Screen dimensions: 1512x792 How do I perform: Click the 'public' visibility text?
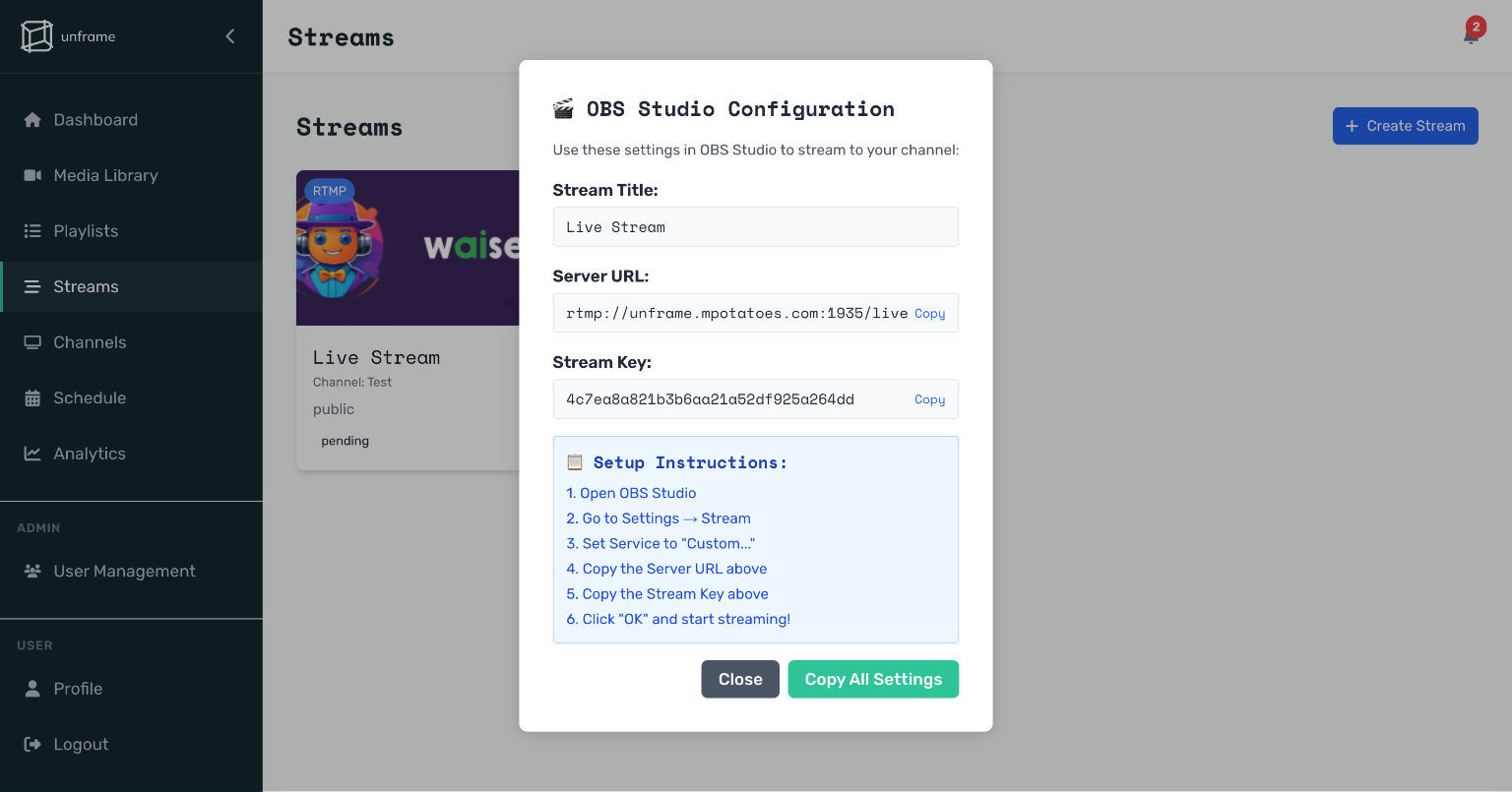334,409
